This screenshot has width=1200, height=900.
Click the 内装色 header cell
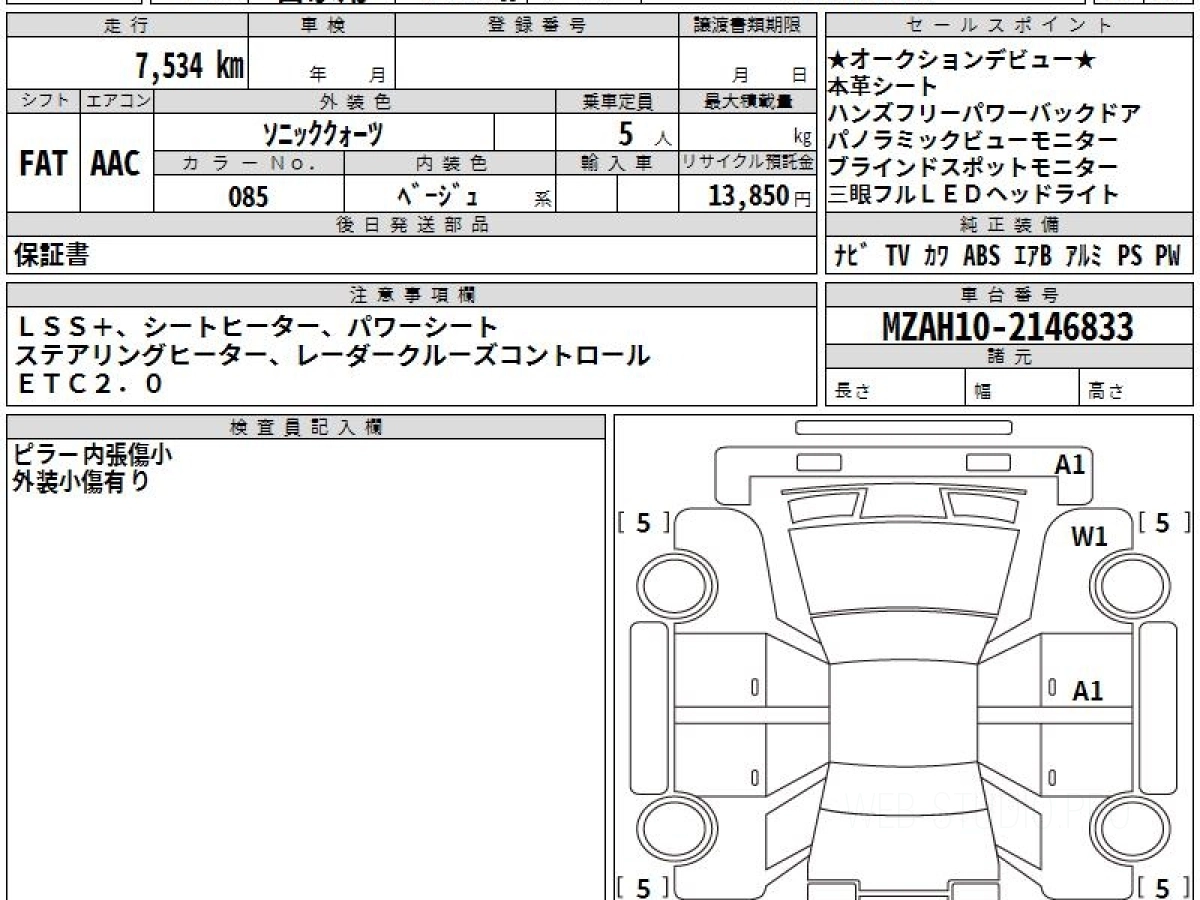[x=450, y=163]
